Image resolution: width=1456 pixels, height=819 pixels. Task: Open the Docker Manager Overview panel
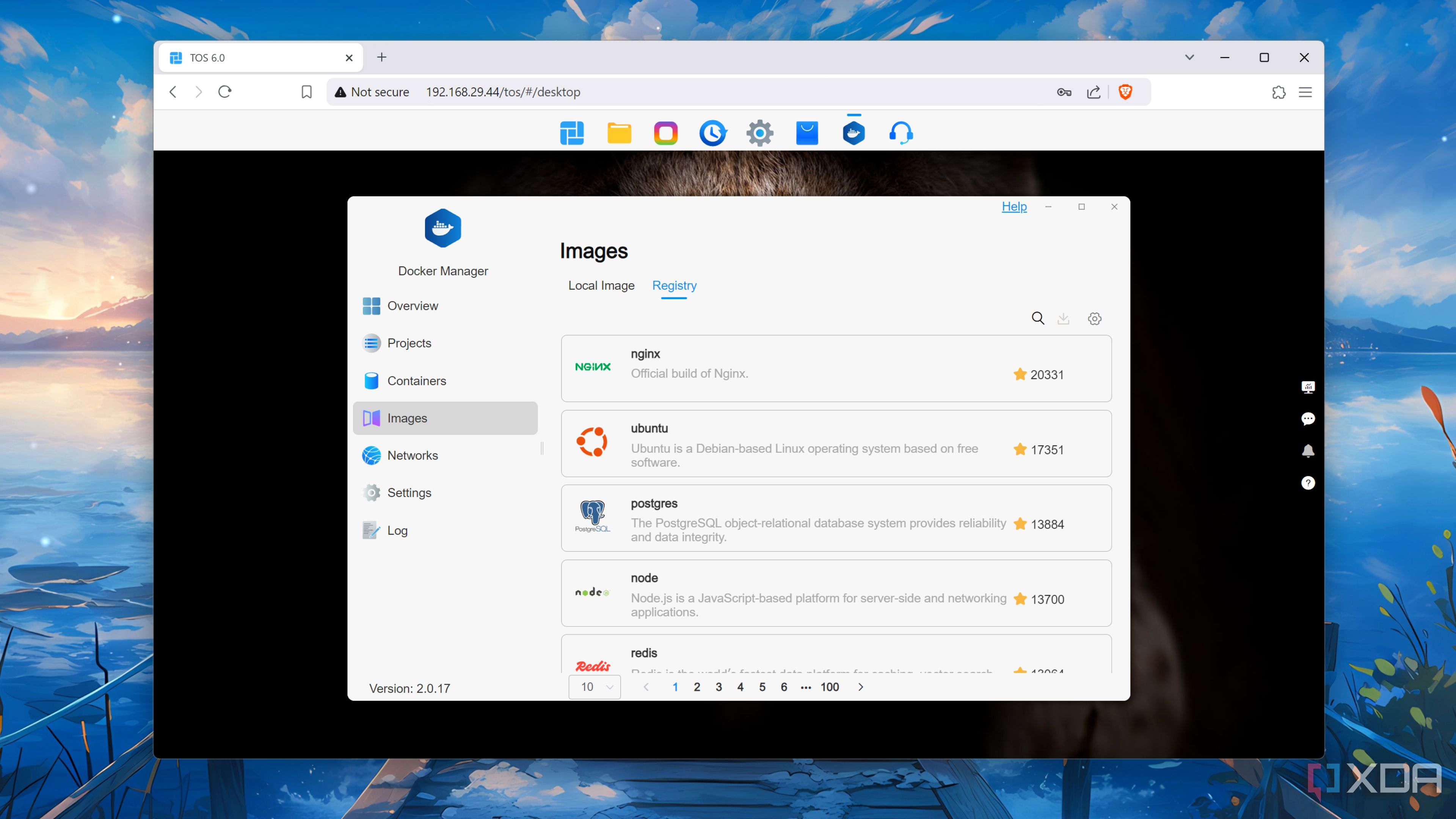[412, 305]
